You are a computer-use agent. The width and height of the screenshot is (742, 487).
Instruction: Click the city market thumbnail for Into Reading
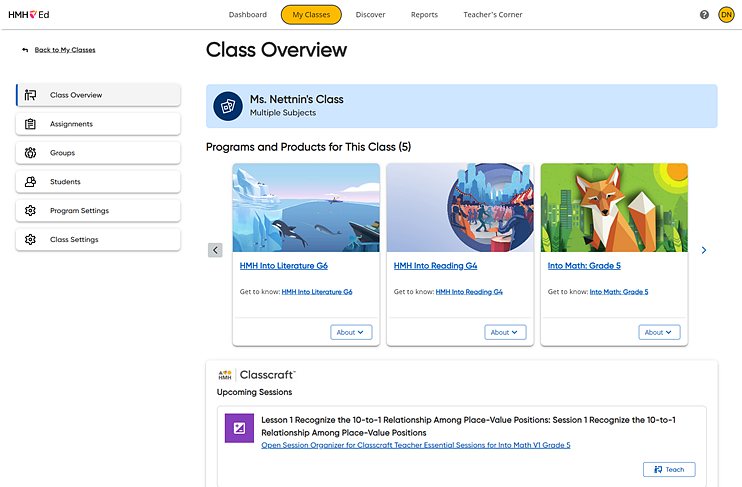pyautogui.click(x=460, y=208)
